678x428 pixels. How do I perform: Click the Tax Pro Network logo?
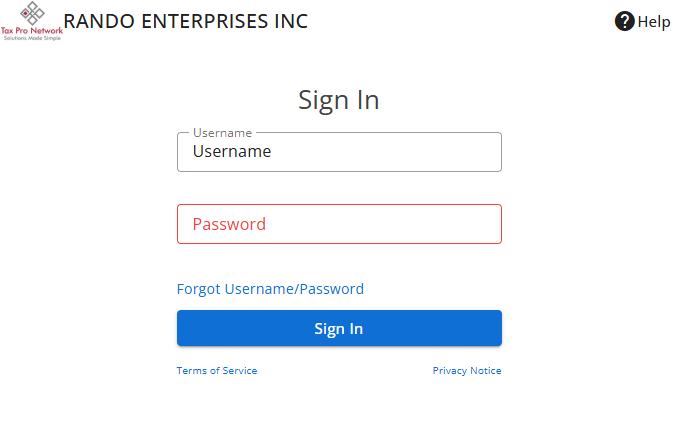32,21
